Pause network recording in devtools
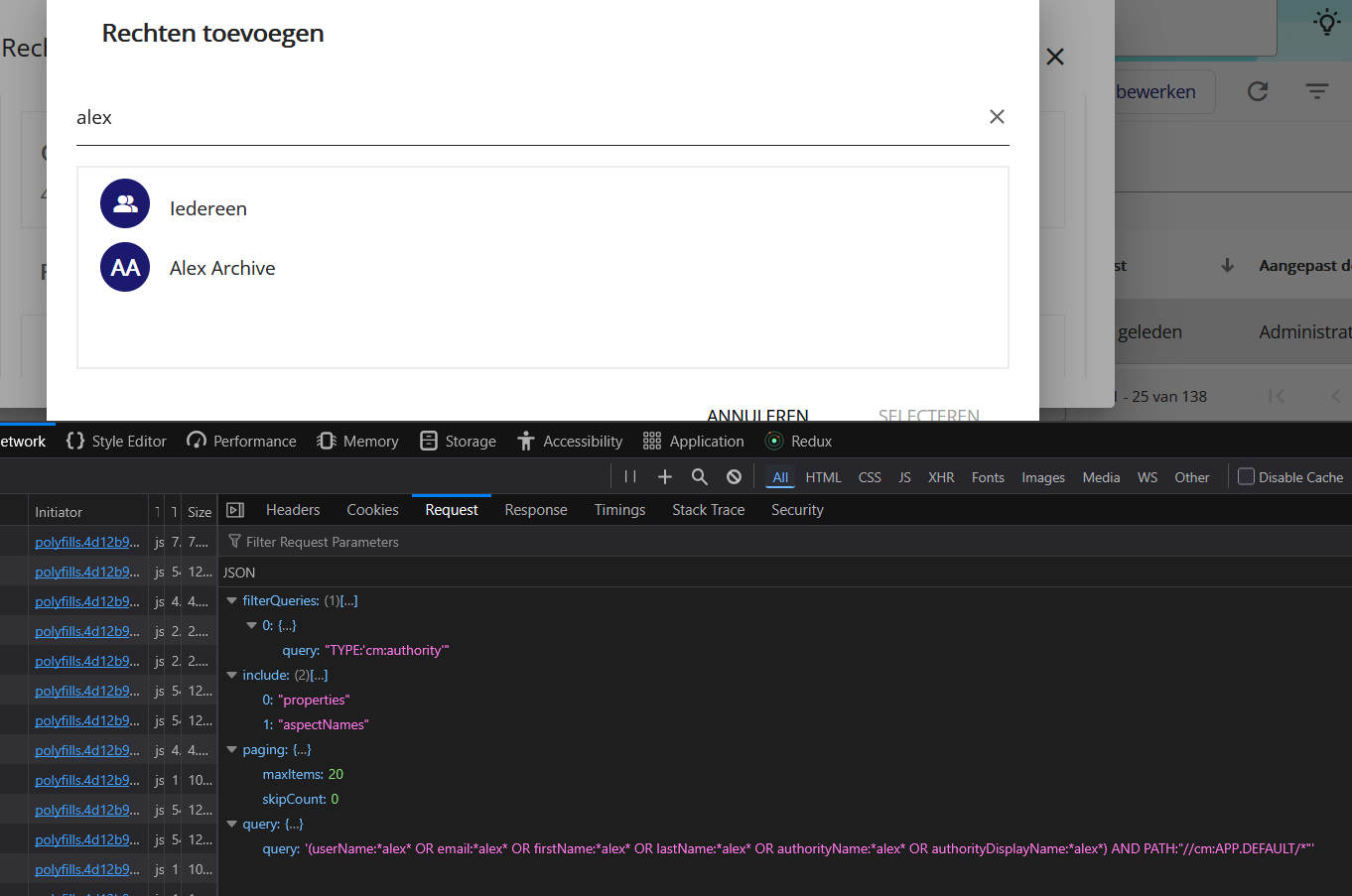 coord(630,477)
